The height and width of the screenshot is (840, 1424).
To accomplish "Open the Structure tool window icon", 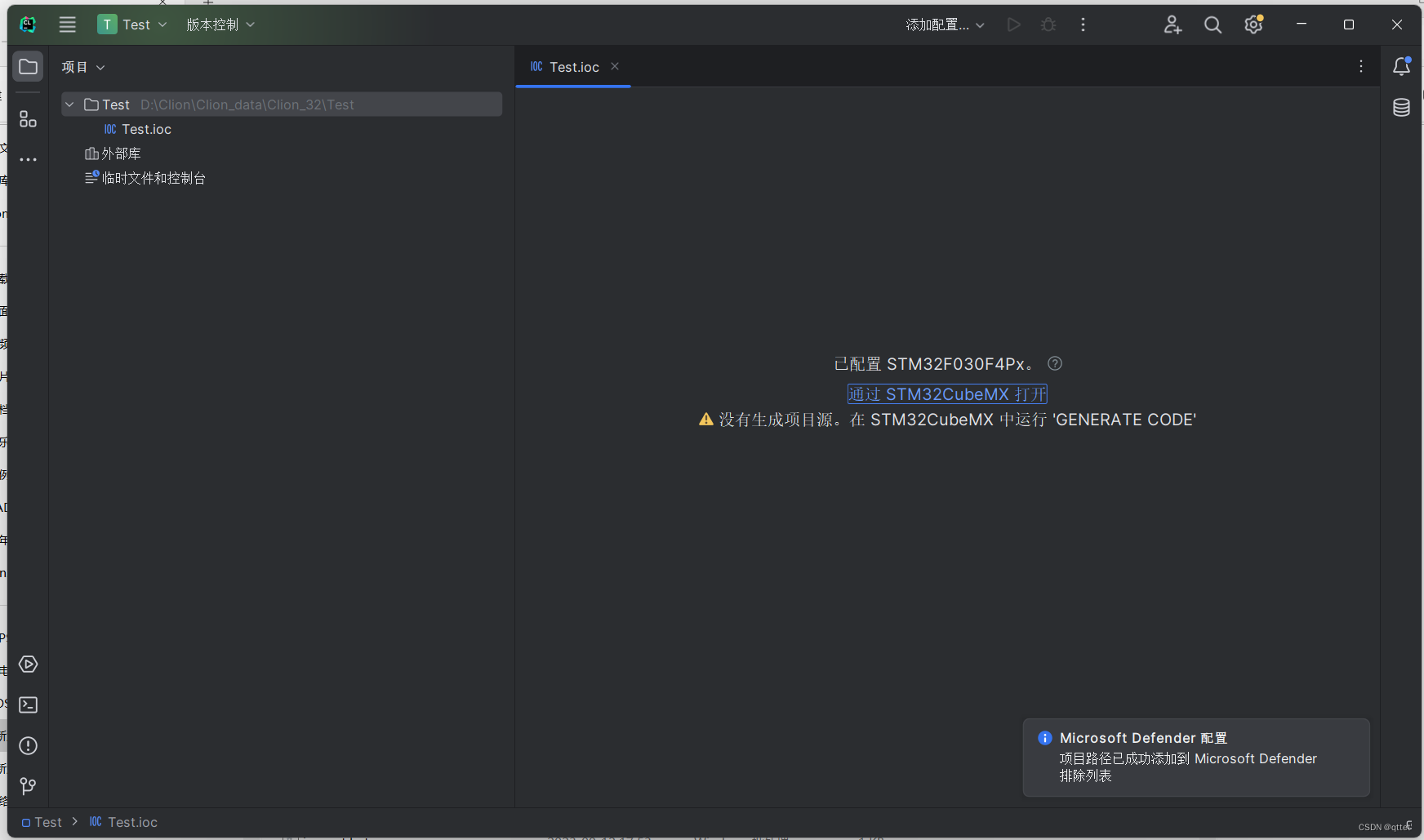I will pos(28,119).
